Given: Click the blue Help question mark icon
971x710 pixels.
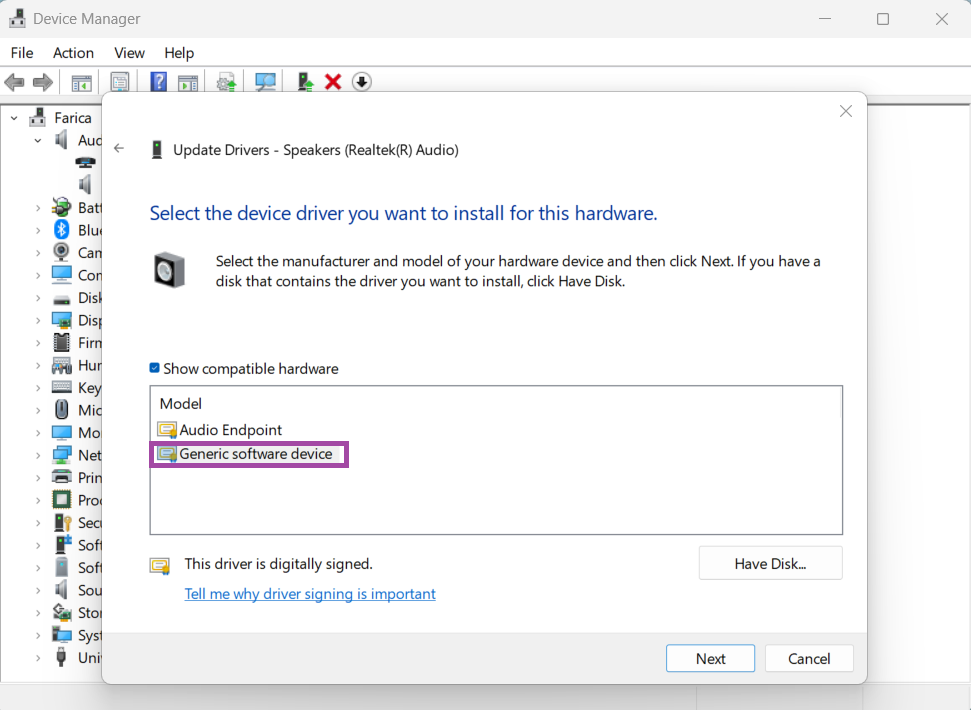Looking at the screenshot, I should point(158,82).
